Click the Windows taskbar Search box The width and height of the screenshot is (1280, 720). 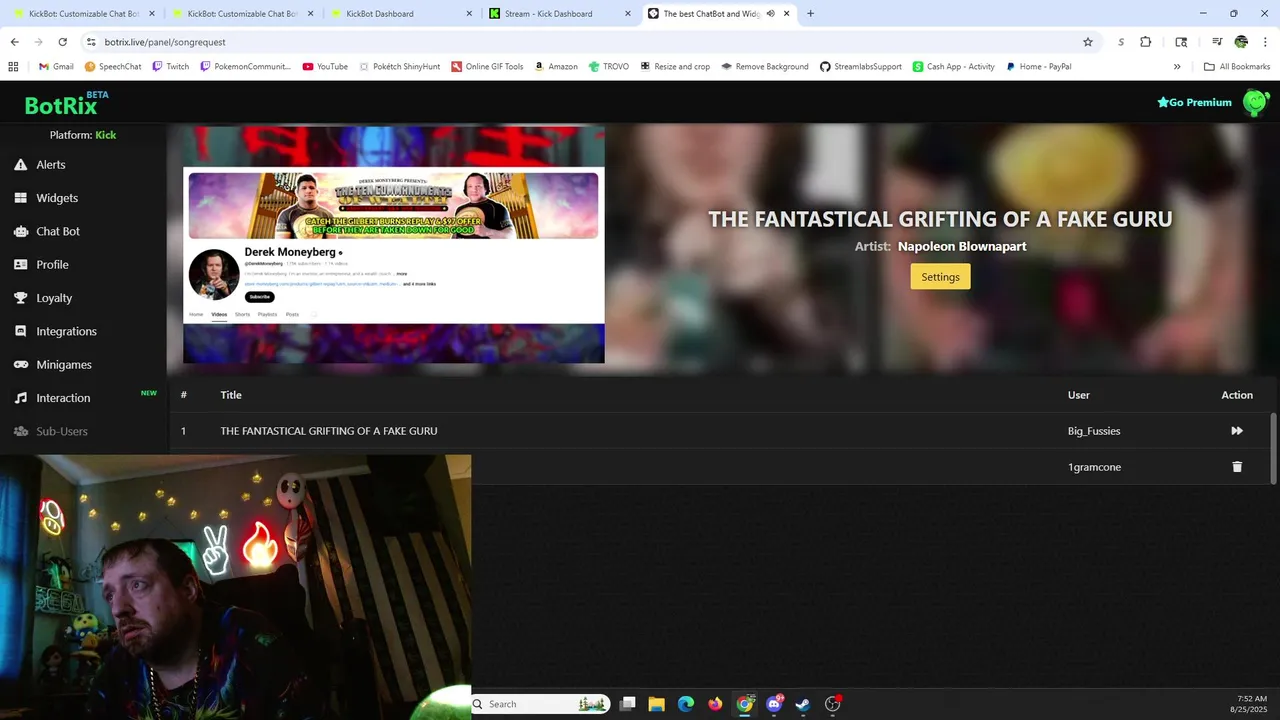(x=540, y=704)
